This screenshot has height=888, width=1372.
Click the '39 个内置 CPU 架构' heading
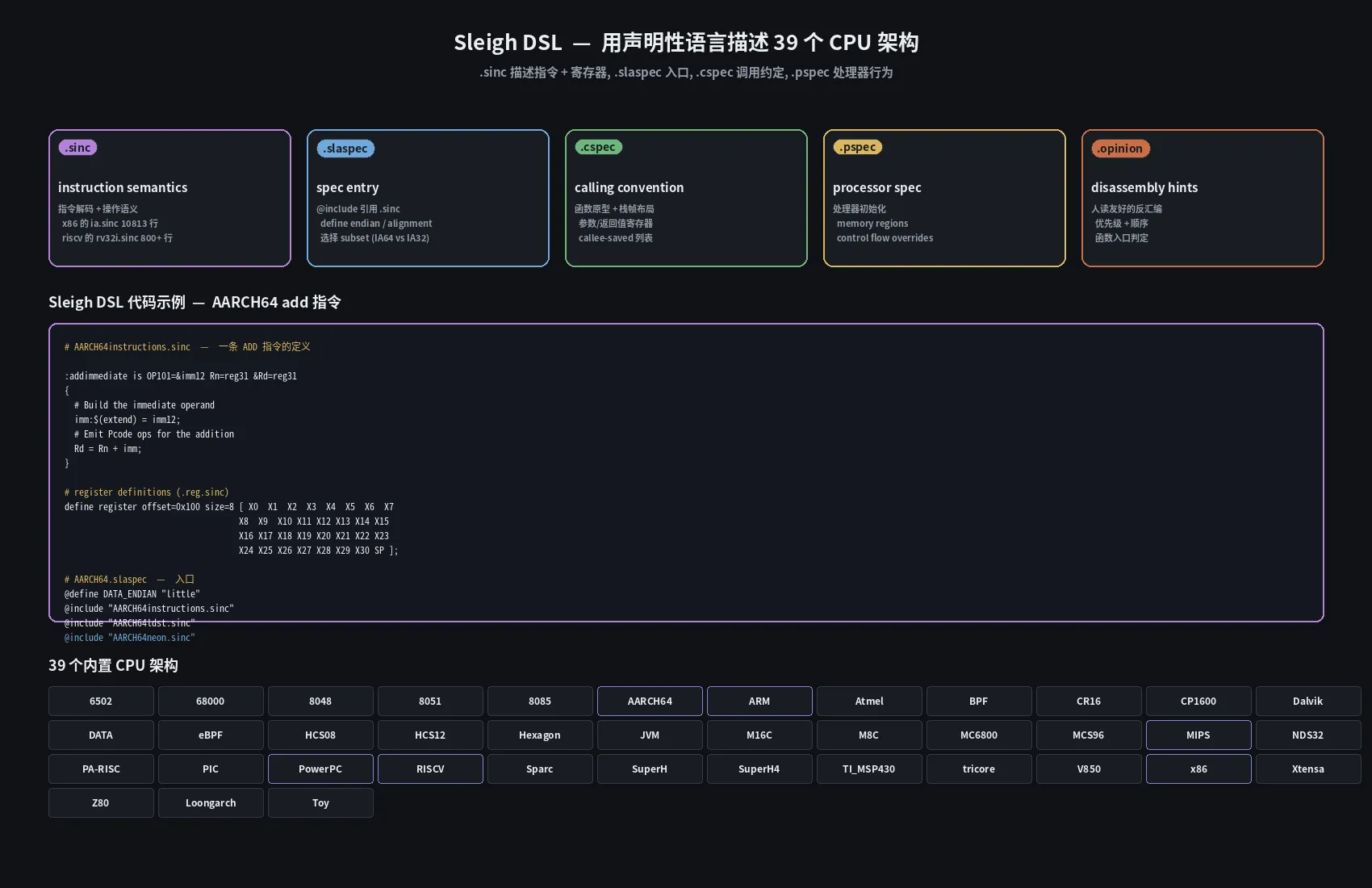[x=113, y=665]
